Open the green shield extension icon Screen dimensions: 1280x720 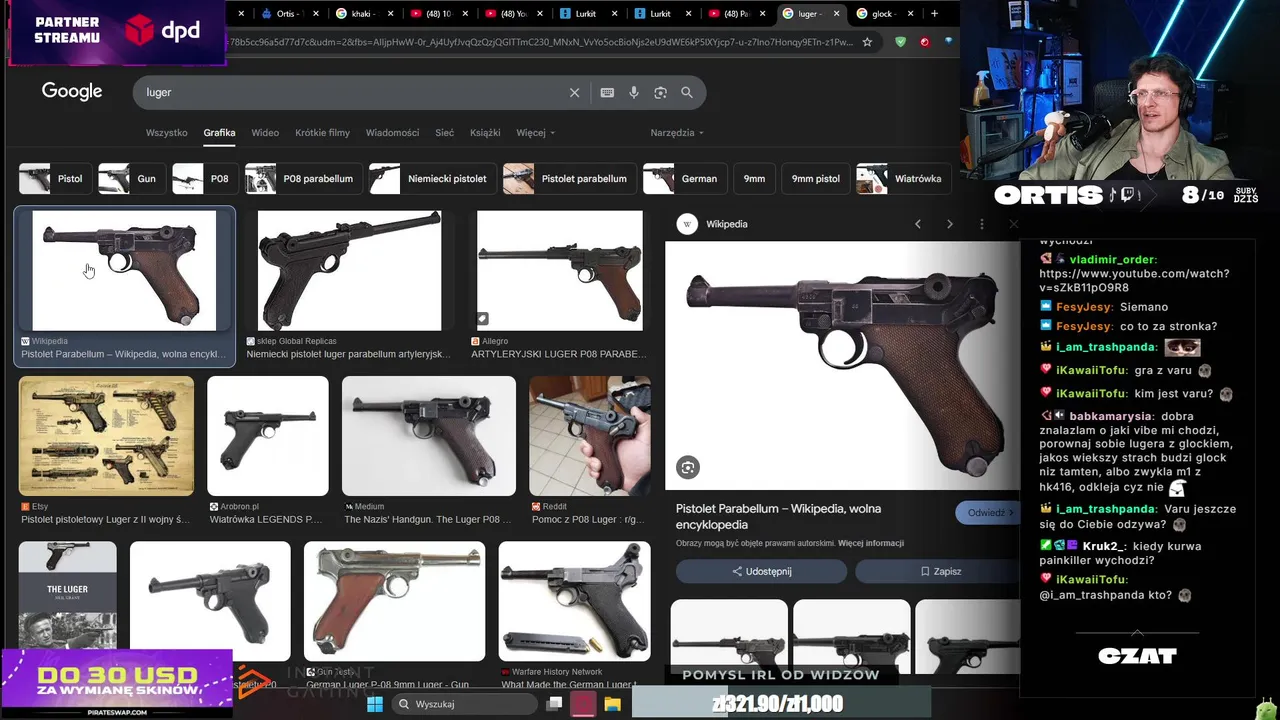[x=901, y=42]
